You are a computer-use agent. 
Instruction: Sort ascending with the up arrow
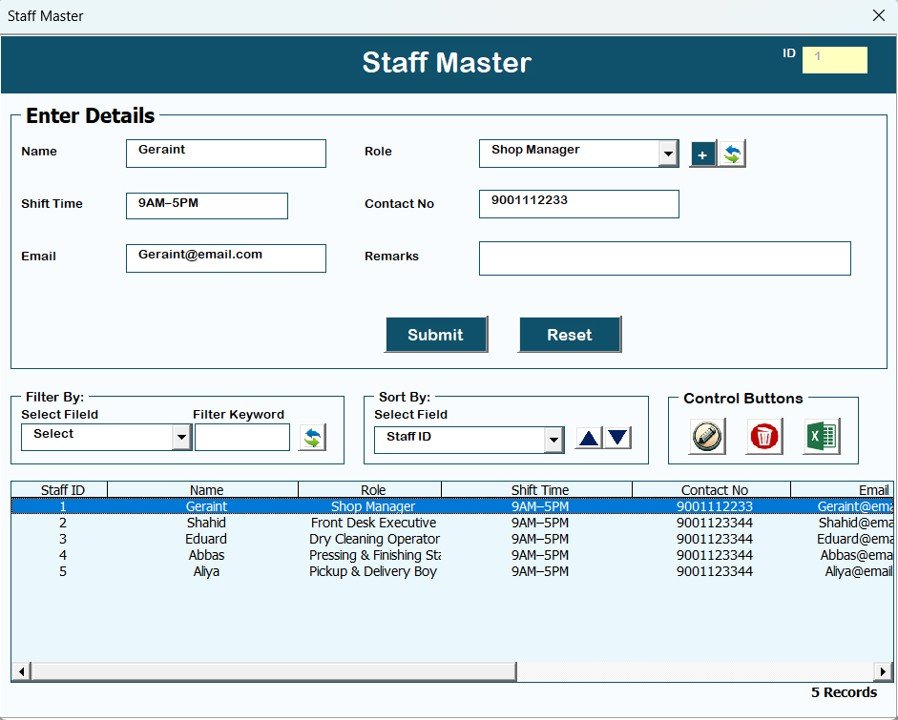coord(589,437)
